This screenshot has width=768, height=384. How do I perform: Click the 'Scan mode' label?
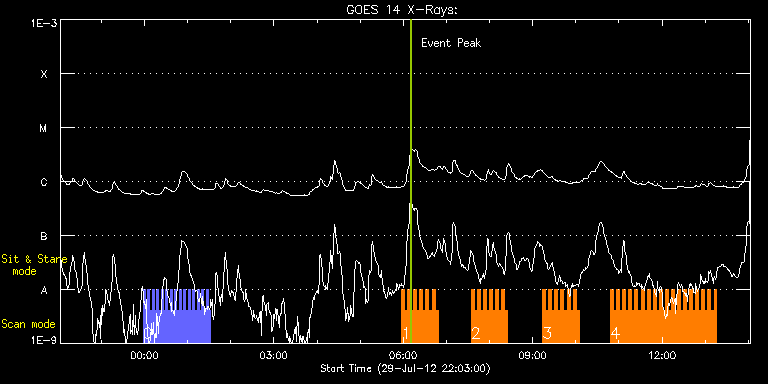(x=28, y=324)
